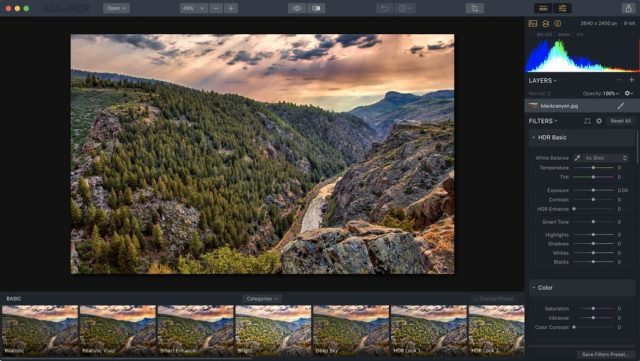The image size is (640, 361).
Task: Open the zoom percentage dropdown
Action: pos(193,8)
